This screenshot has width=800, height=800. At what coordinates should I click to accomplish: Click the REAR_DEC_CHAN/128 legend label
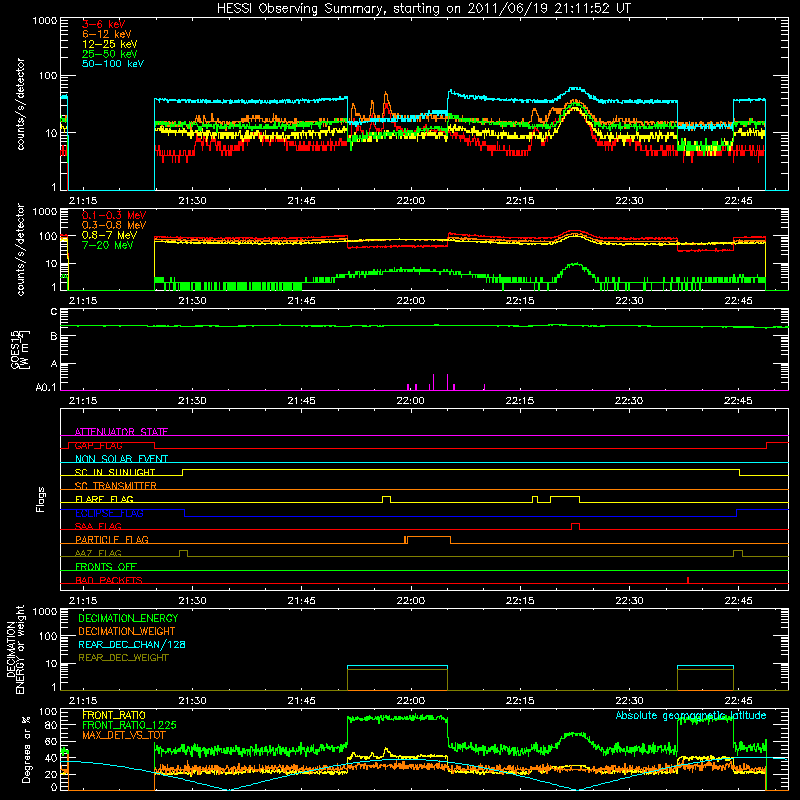pos(132,644)
